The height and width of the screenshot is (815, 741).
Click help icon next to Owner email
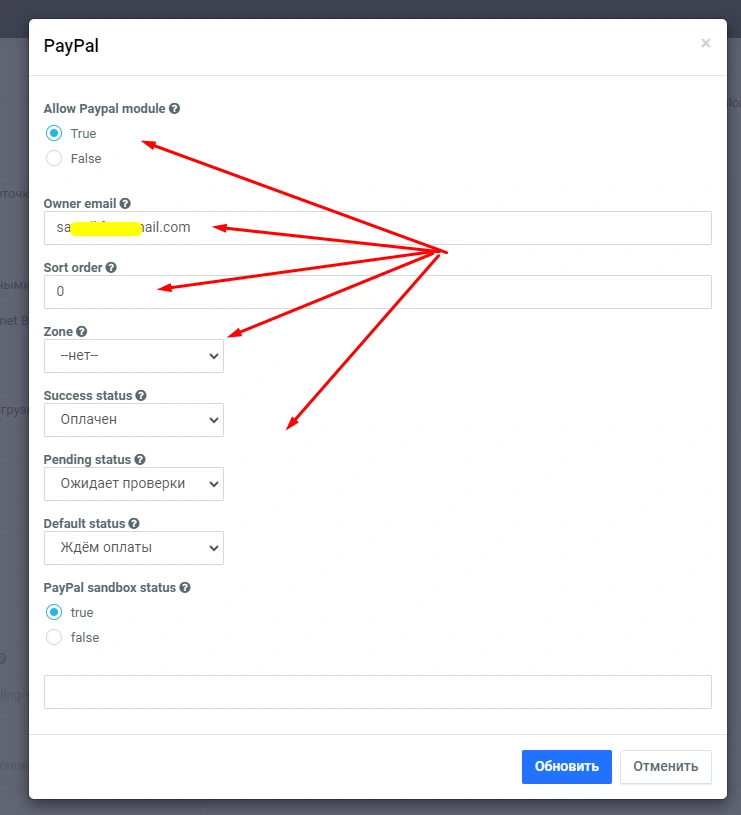point(125,203)
